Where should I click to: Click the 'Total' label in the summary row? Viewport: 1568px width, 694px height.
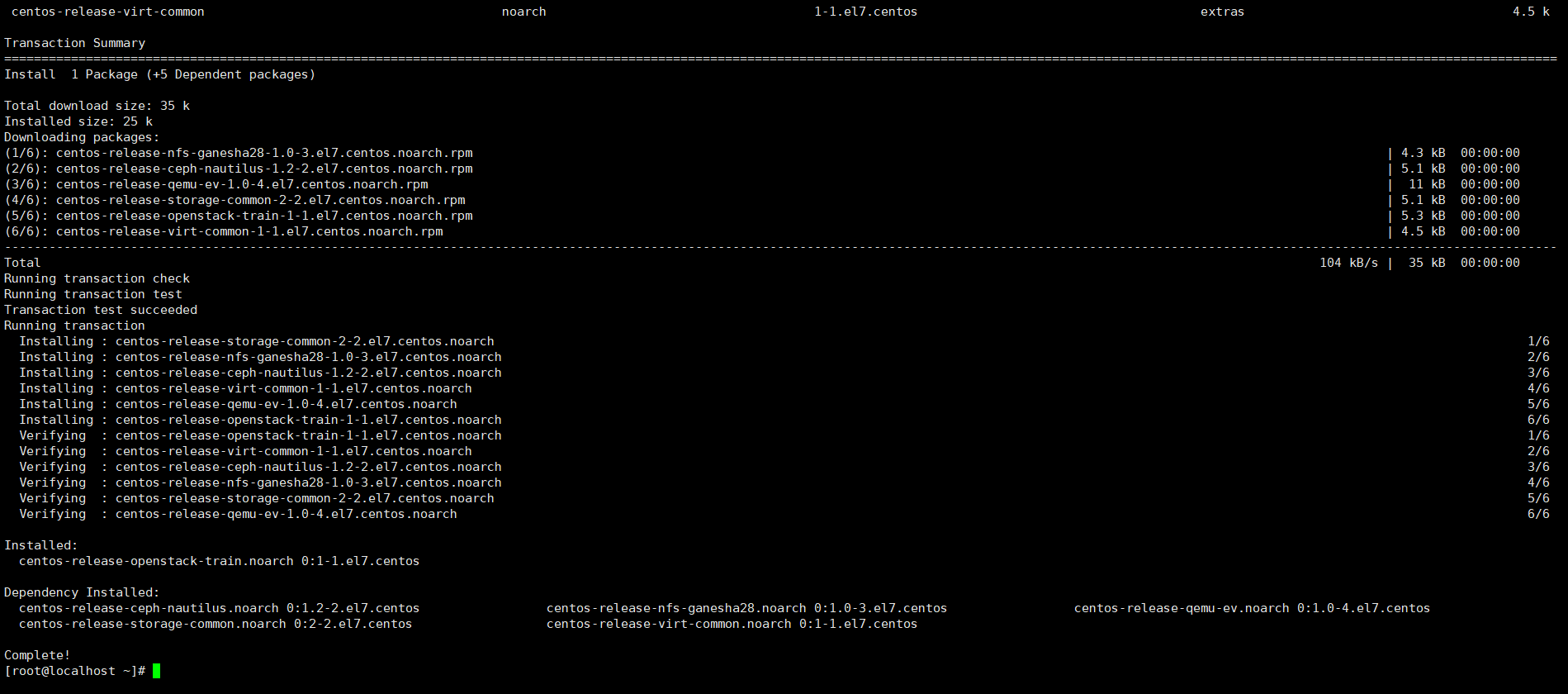tap(22, 263)
